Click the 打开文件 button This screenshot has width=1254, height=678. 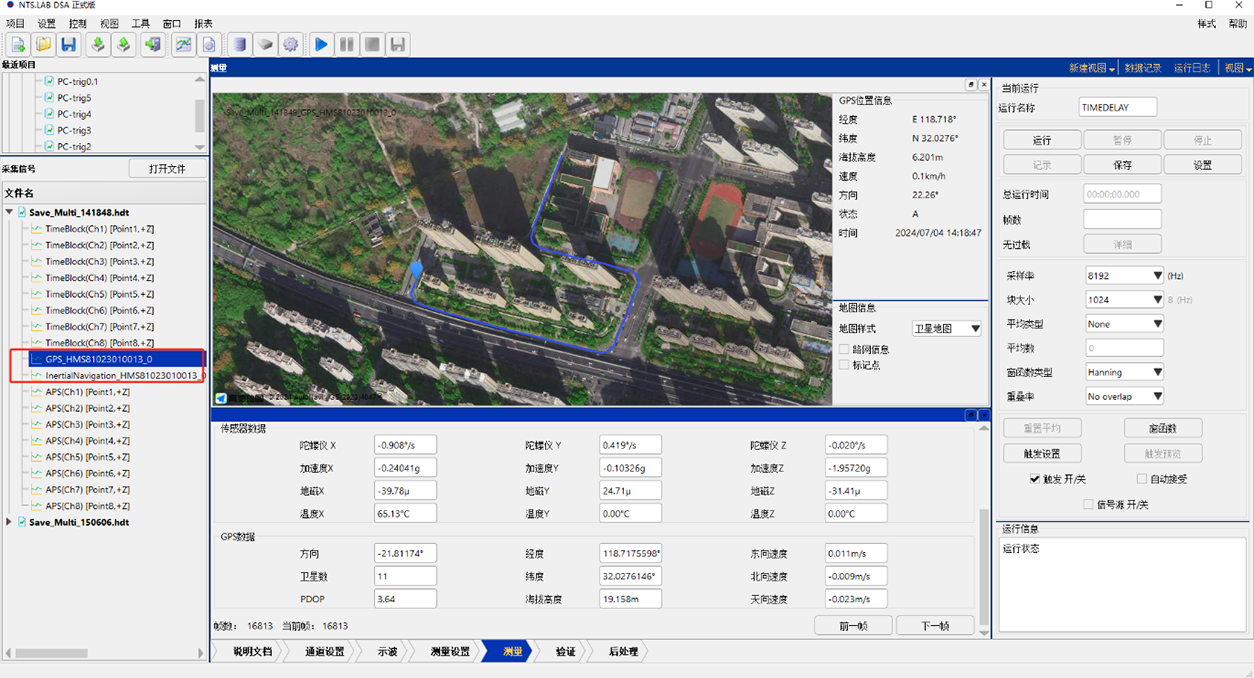167,169
